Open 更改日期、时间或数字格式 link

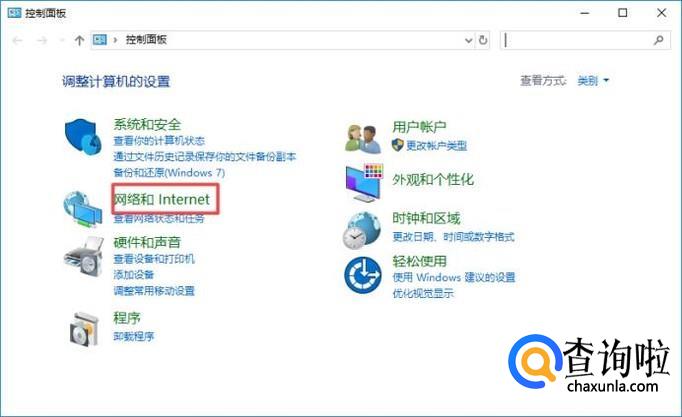[453, 237]
